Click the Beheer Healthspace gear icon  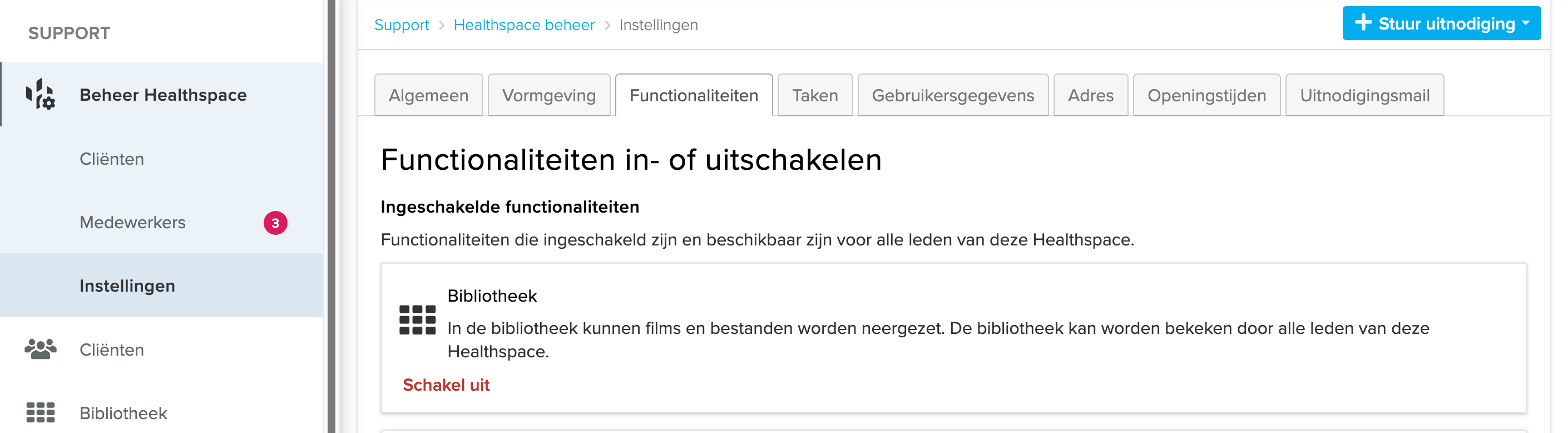point(40,95)
